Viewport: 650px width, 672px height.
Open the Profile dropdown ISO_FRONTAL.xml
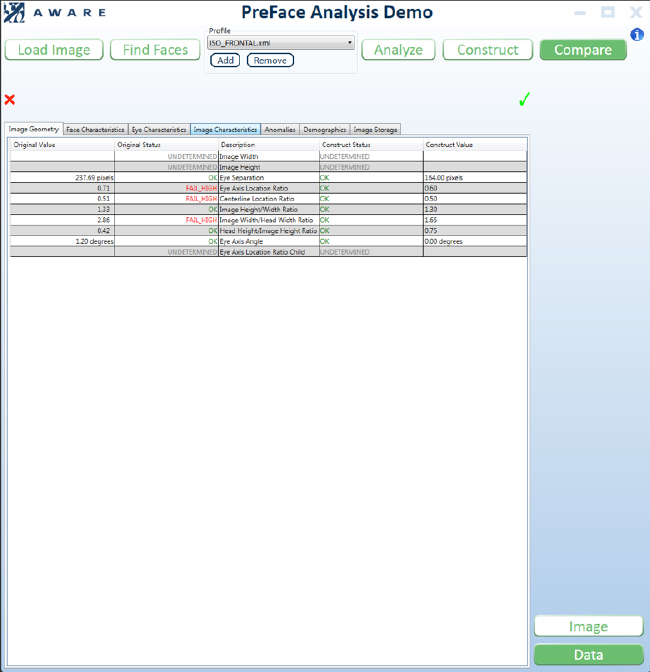click(x=281, y=43)
